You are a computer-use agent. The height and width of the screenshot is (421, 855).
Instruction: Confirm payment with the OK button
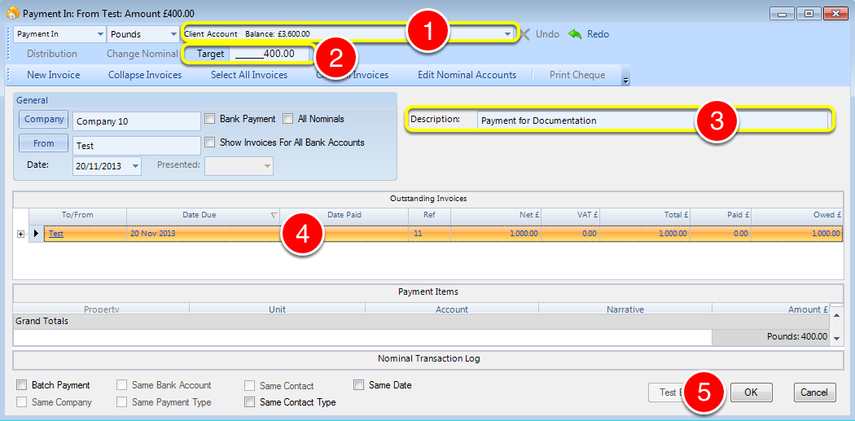[x=751, y=392]
